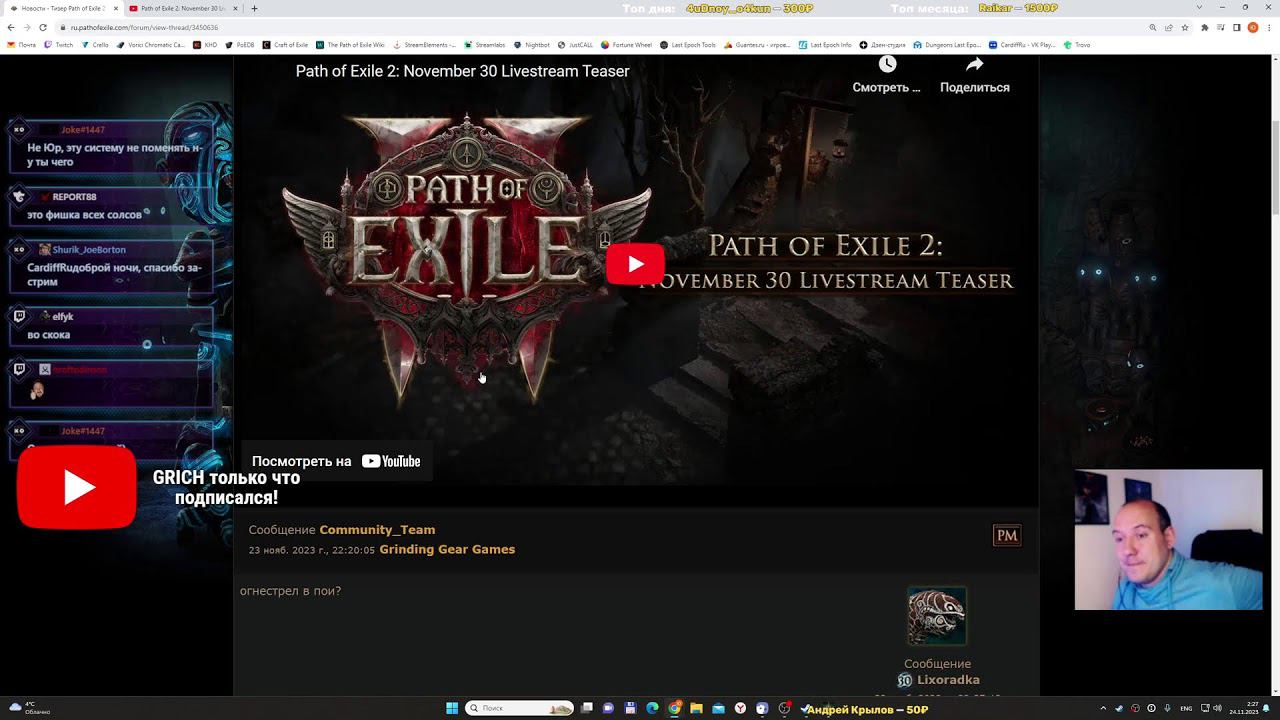Open Lixoradka user profile link
The height and width of the screenshot is (720, 1280).
[x=948, y=680]
